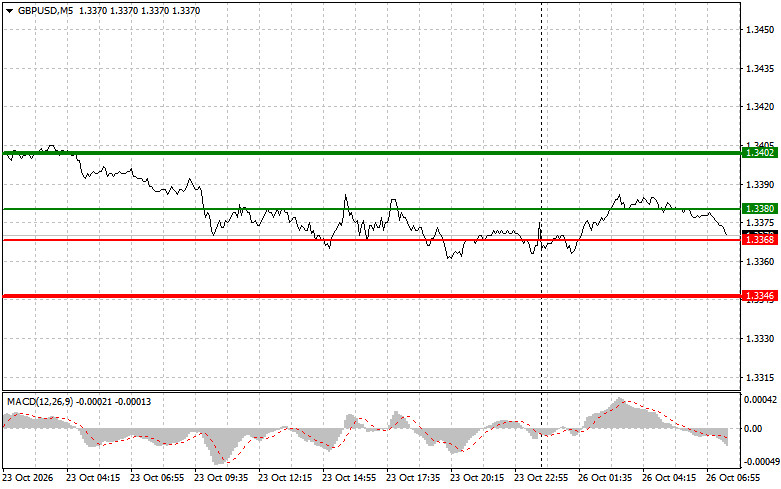Click the 1.3420 price scale value
The image size is (781, 489).
pos(760,107)
